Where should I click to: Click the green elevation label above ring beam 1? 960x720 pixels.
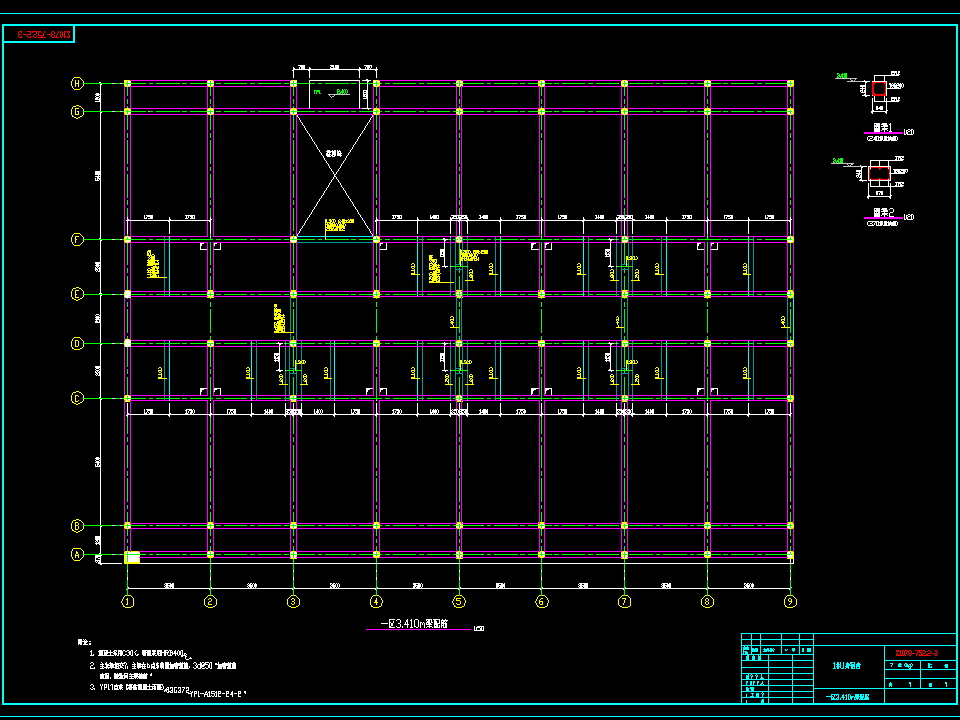(843, 75)
